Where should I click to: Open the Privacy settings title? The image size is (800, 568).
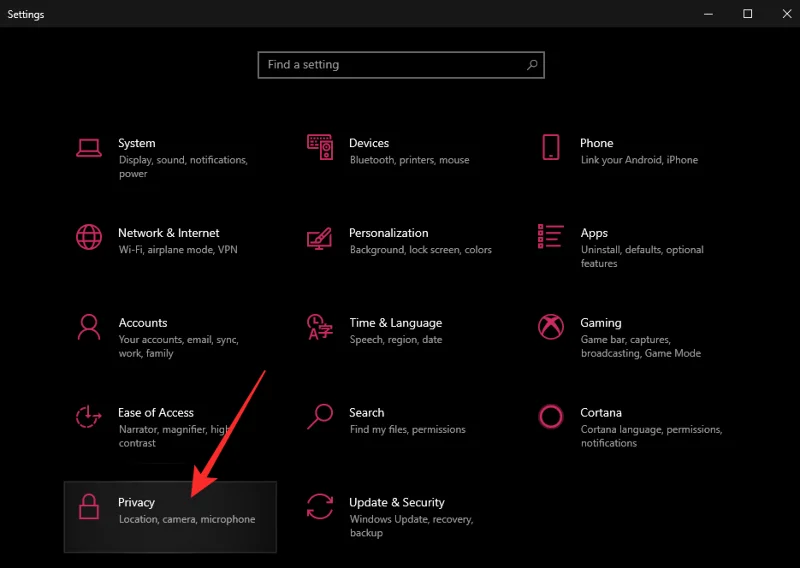(x=136, y=503)
